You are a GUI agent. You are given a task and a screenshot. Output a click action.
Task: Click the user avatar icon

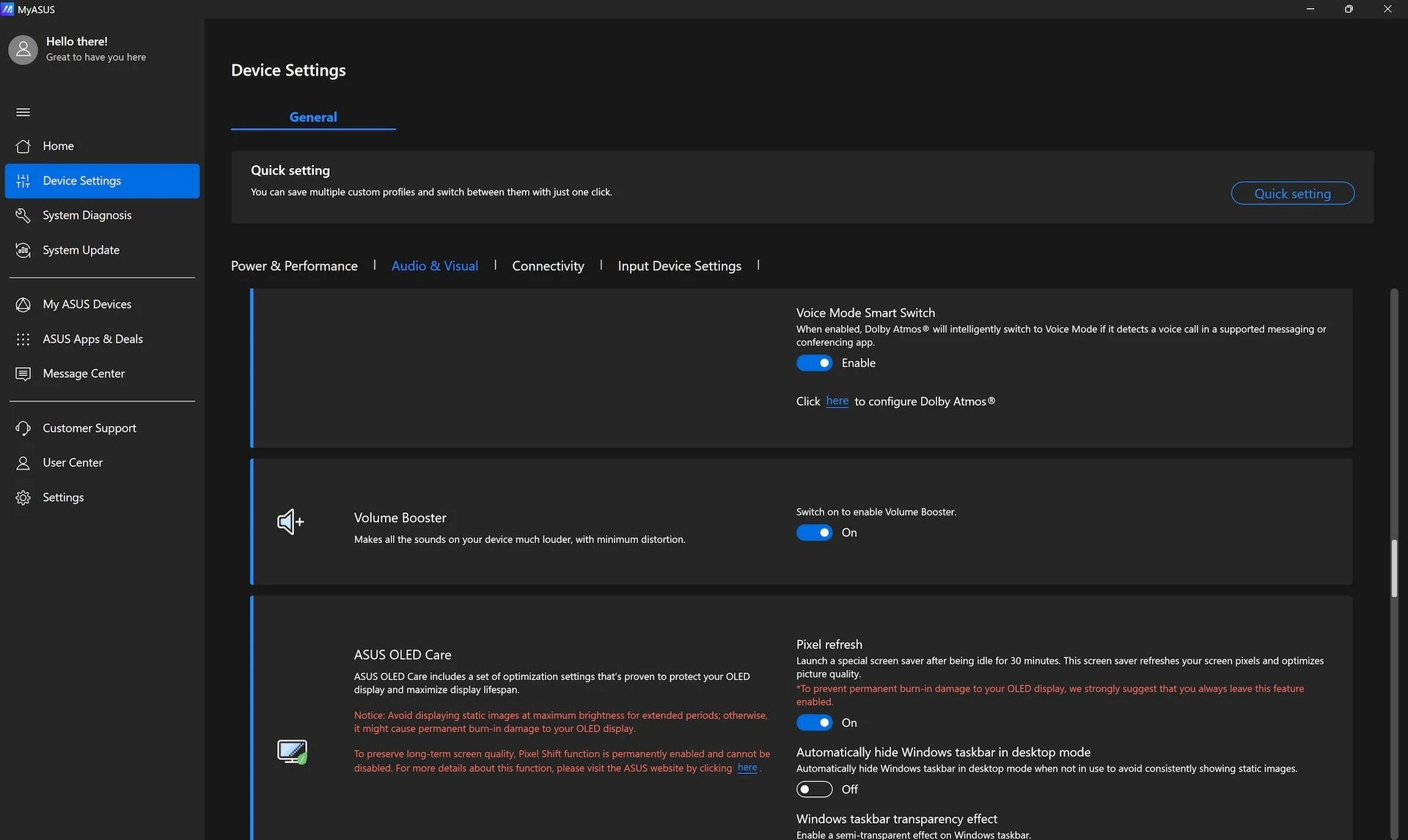[x=23, y=49]
